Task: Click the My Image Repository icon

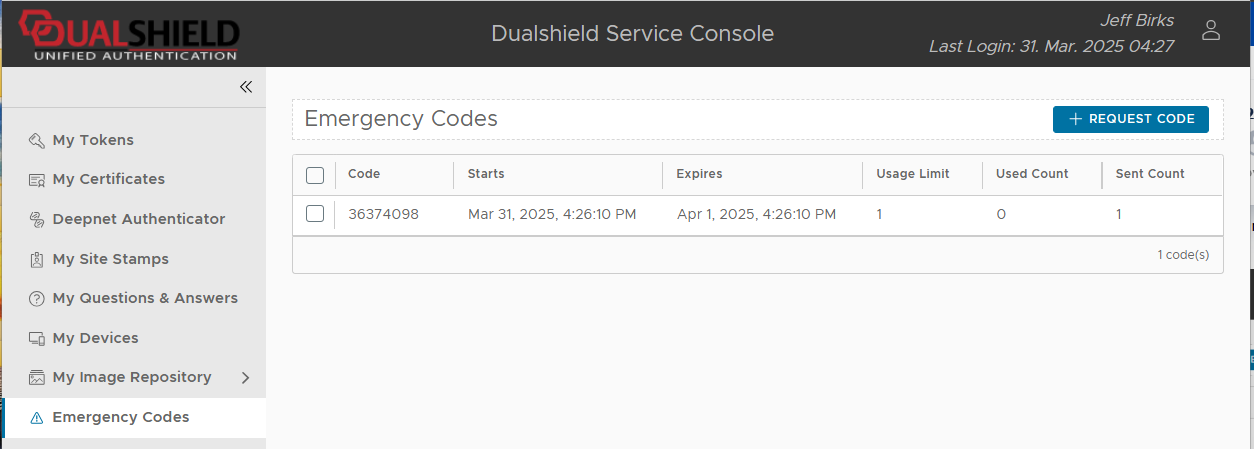Action: [x=37, y=378]
